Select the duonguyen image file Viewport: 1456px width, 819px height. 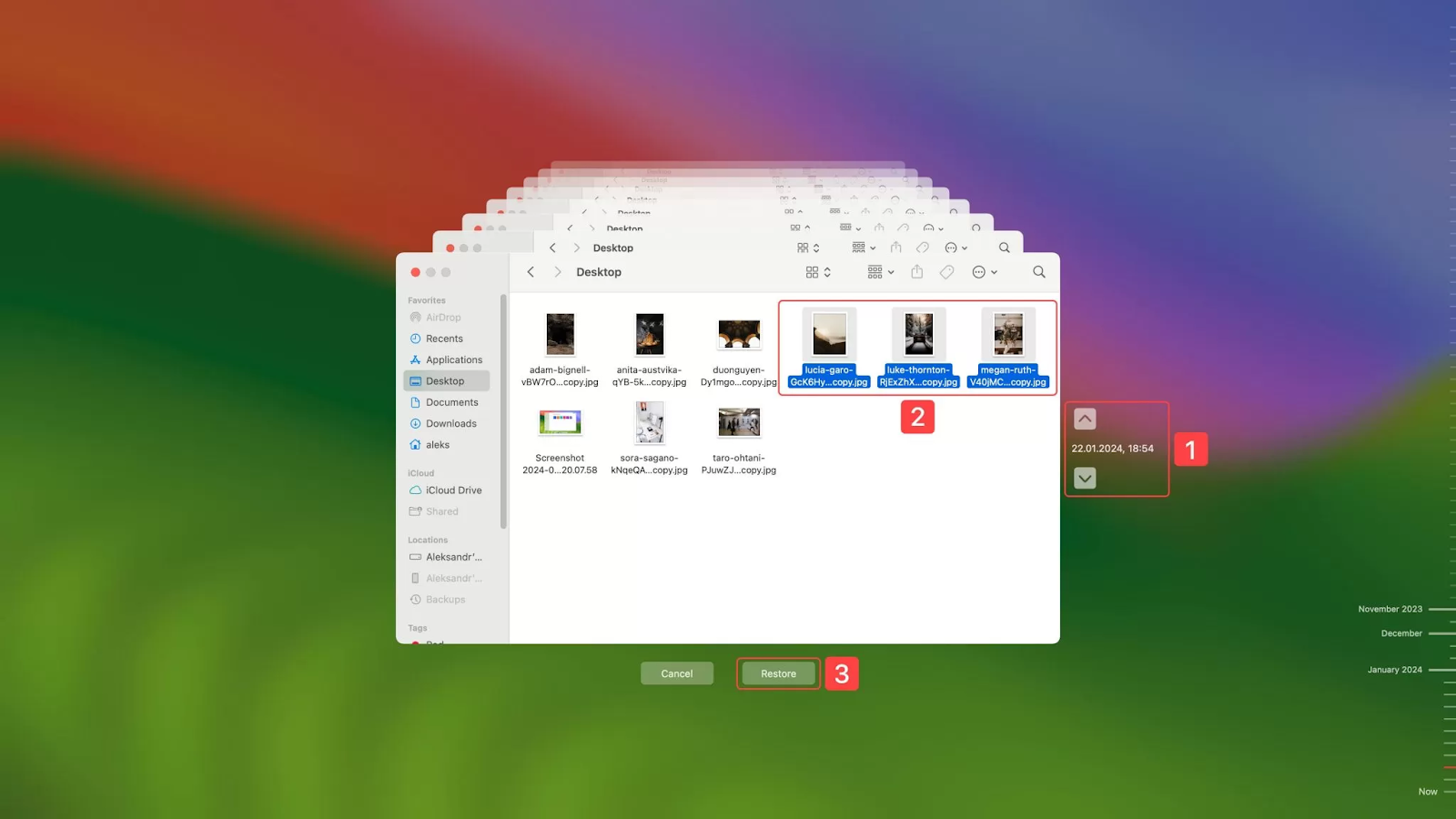[738, 349]
